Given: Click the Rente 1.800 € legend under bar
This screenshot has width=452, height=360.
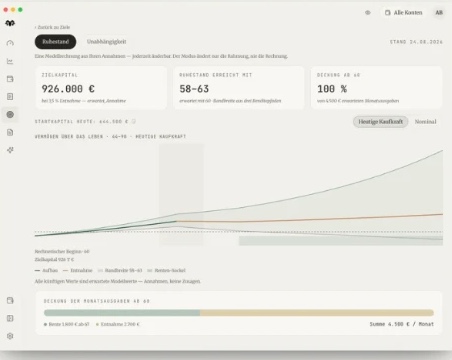Looking at the screenshot, I should 67,324.
